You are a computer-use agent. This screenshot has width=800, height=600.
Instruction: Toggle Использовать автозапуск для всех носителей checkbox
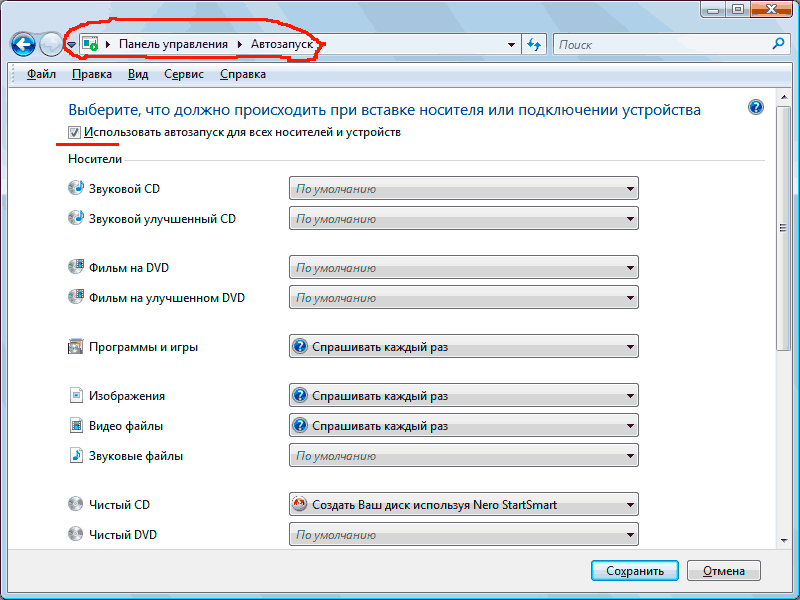(x=74, y=133)
